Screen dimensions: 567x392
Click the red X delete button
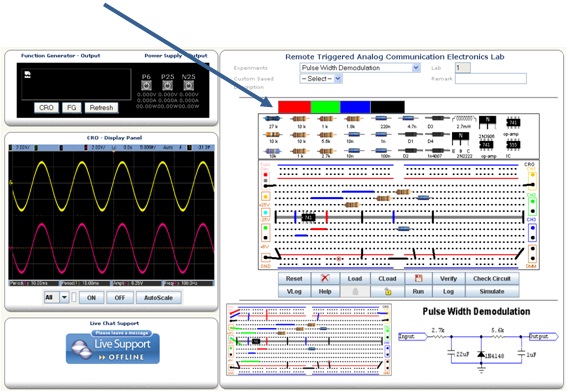(325, 278)
